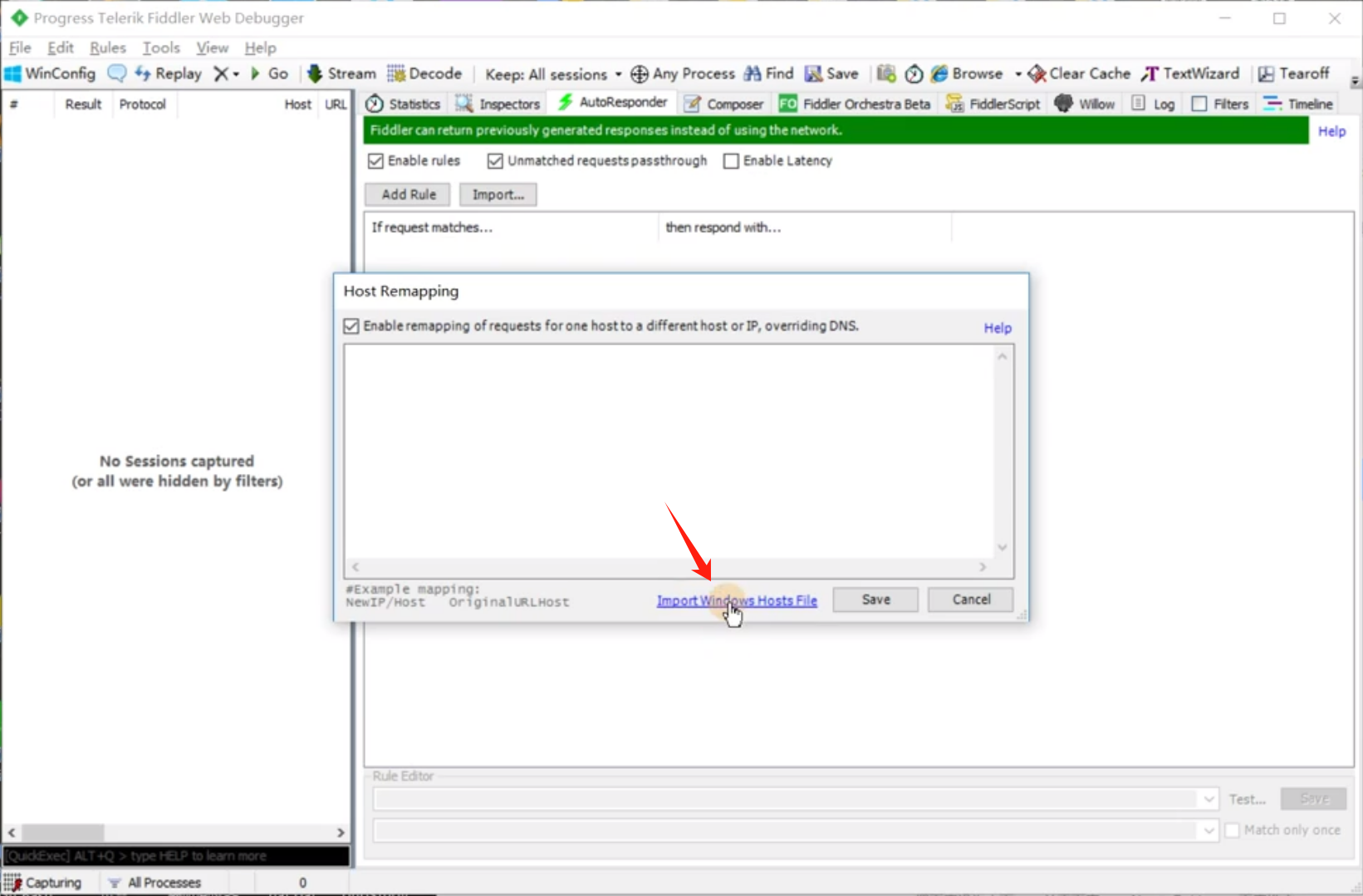Screen dimensions: 1363x896
Task: Replay selected sessions
Action: click(x=168, y=74)
